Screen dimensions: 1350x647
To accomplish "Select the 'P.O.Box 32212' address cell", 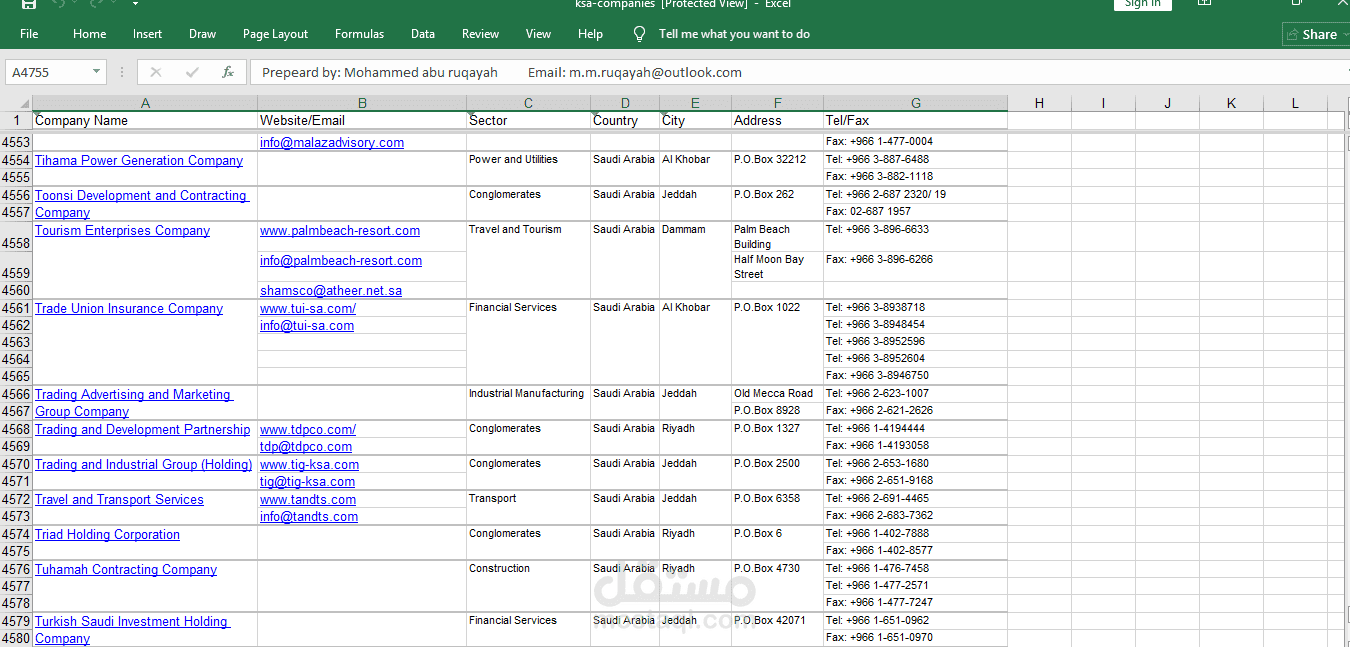I will click(x=777, y=159).
